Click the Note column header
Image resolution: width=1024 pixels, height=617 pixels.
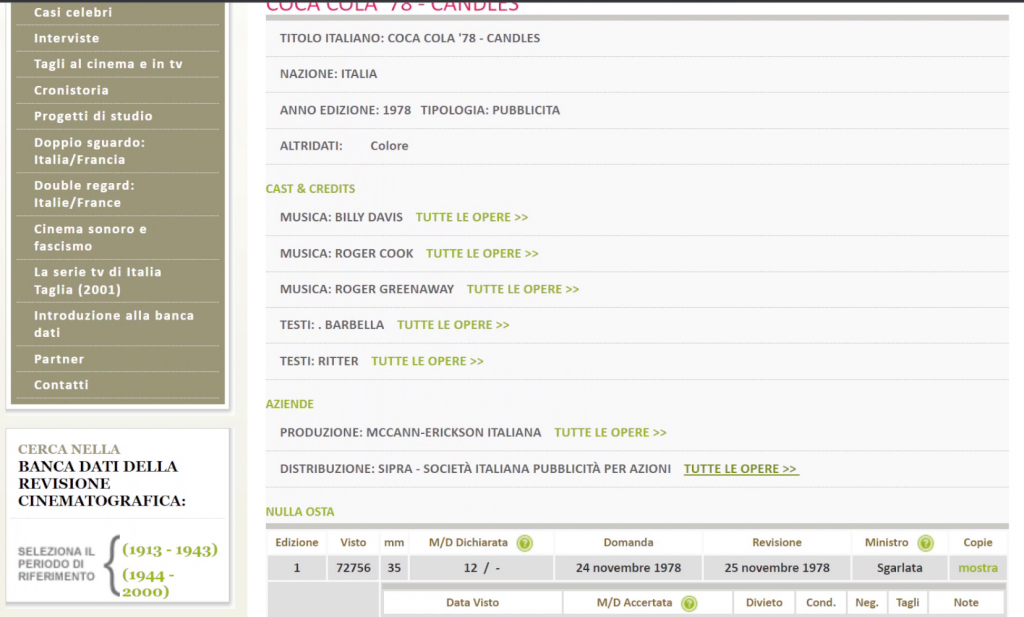[966, 603]
